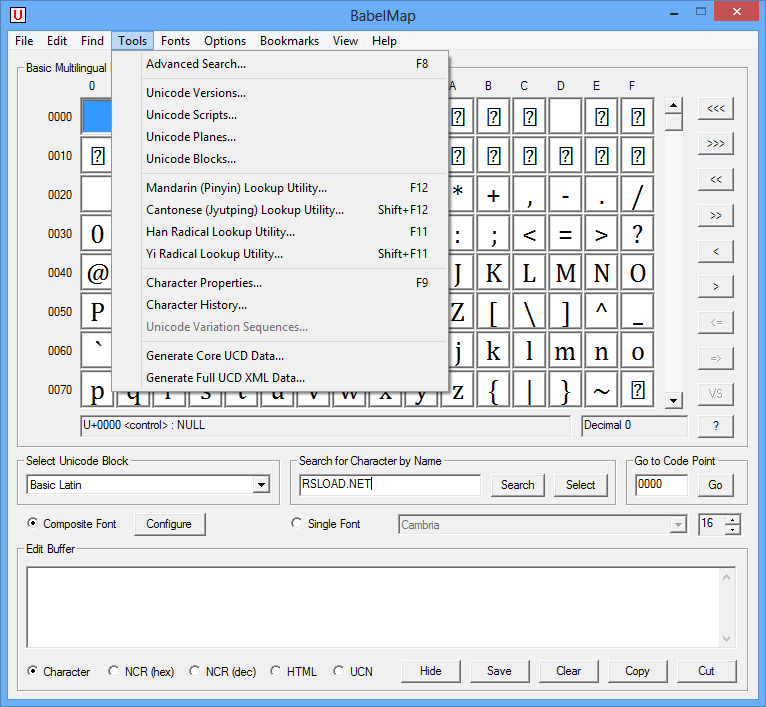Open the Bookmarks menu

[x=289, y=41]
